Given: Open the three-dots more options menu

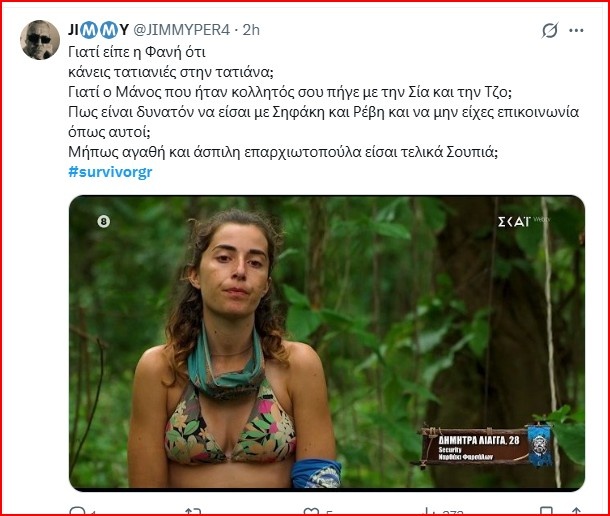Looking at the screenshot, I should tap(576, 31).
